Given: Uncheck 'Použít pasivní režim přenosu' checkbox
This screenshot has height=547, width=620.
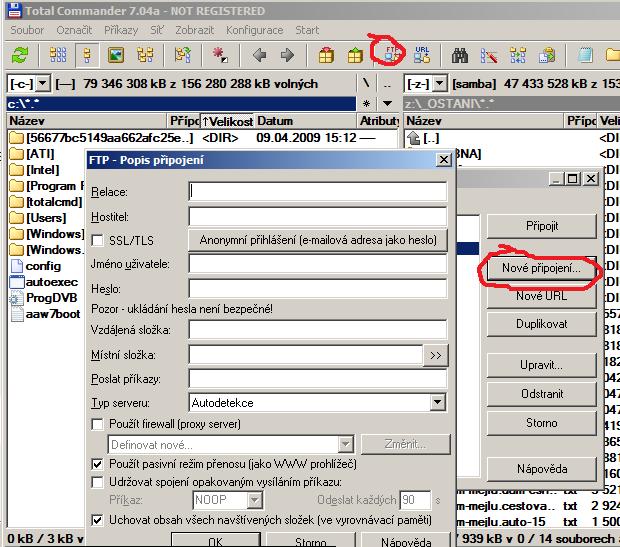Looking at the screenshot, I should coord(98,464).
